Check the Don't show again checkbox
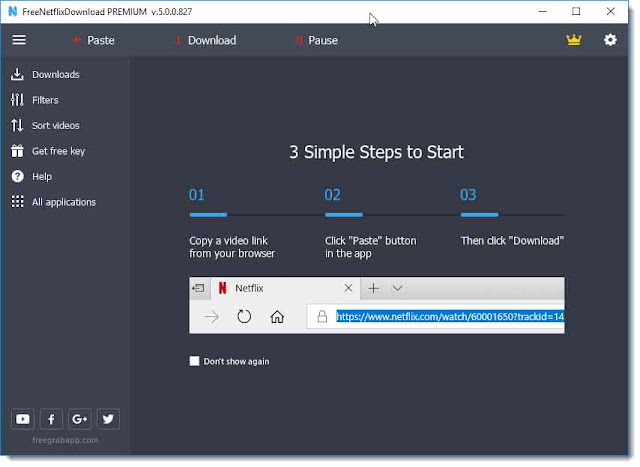 tap(194, 361)
